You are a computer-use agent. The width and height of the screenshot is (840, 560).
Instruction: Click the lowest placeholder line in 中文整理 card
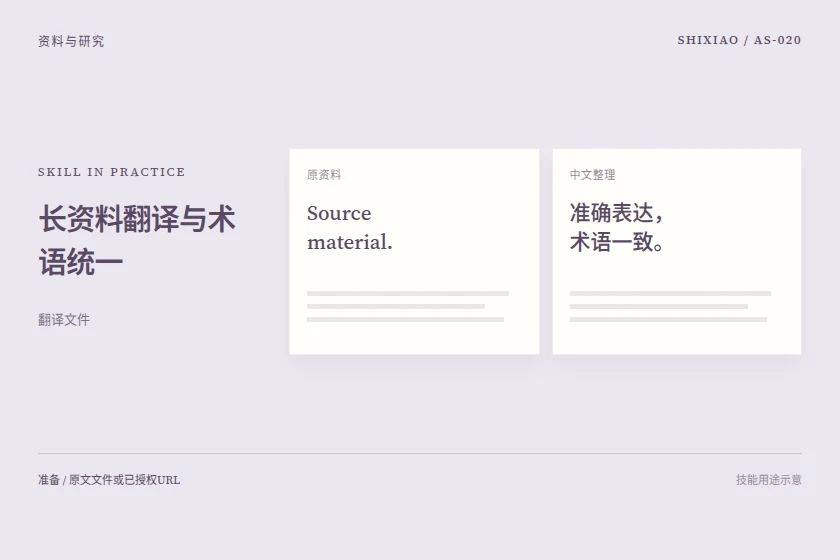tap(669, 319)
